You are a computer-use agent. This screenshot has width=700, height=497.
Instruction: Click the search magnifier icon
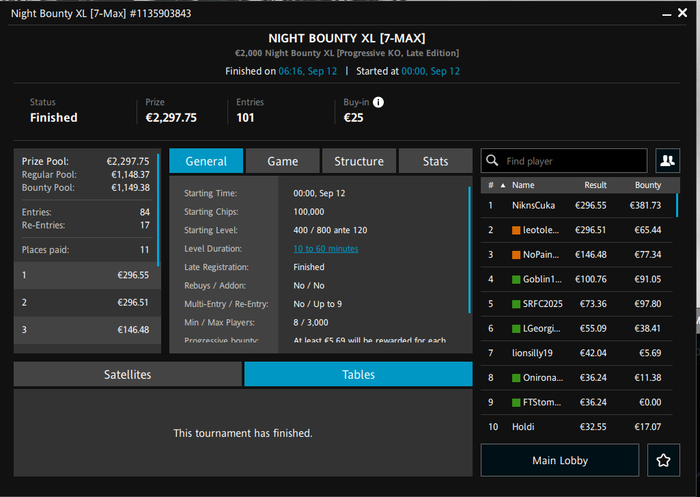pos(493,161)
